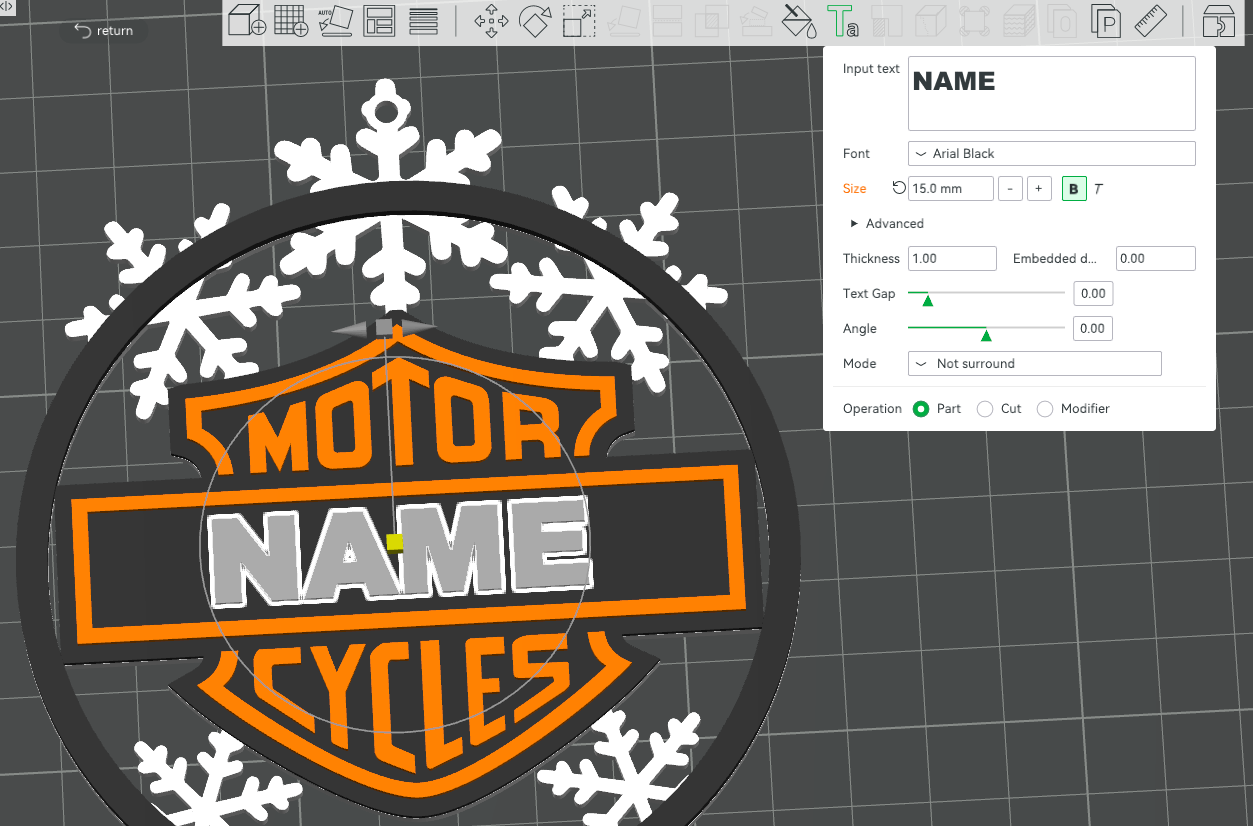Click the Thickness value field
The height and width of the screenshot is (826, 1253).
click(x=952, y=258)
